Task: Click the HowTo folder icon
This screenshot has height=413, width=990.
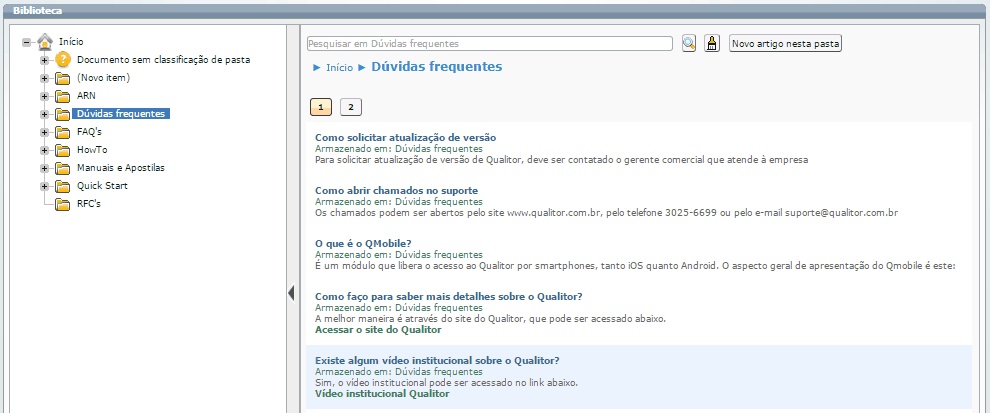Action: tap(63, 150)
